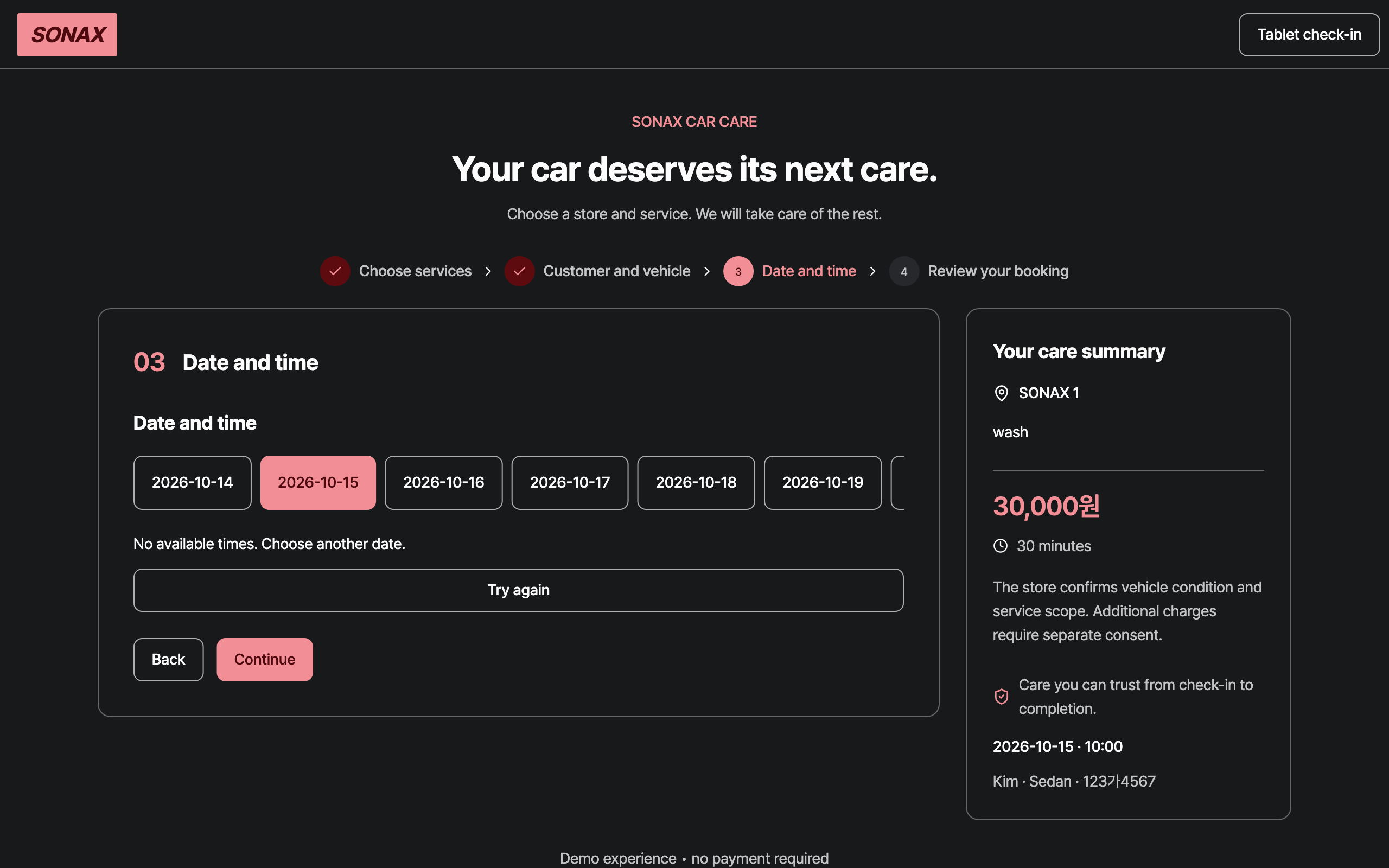Click 'Demo experience • no payment required' footer

click(694, 858)
